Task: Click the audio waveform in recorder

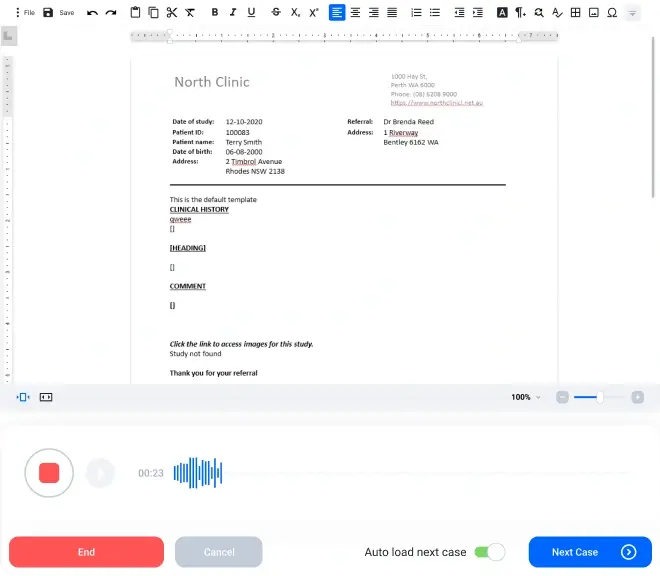Action: click(x=198, y=473)
